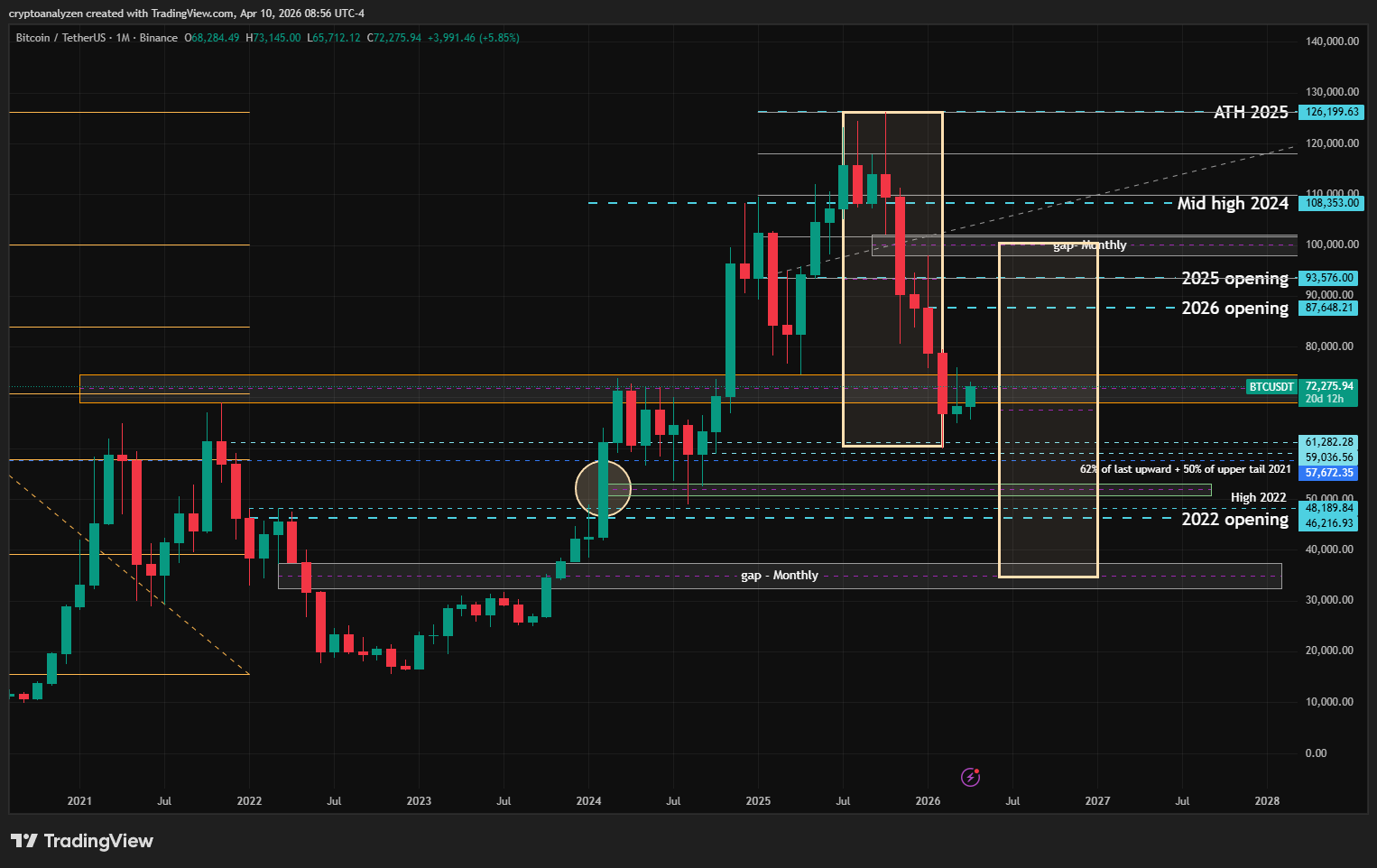Select the Mid high 2024 label
This screenshot has width=1377, height=868.
1232,204
